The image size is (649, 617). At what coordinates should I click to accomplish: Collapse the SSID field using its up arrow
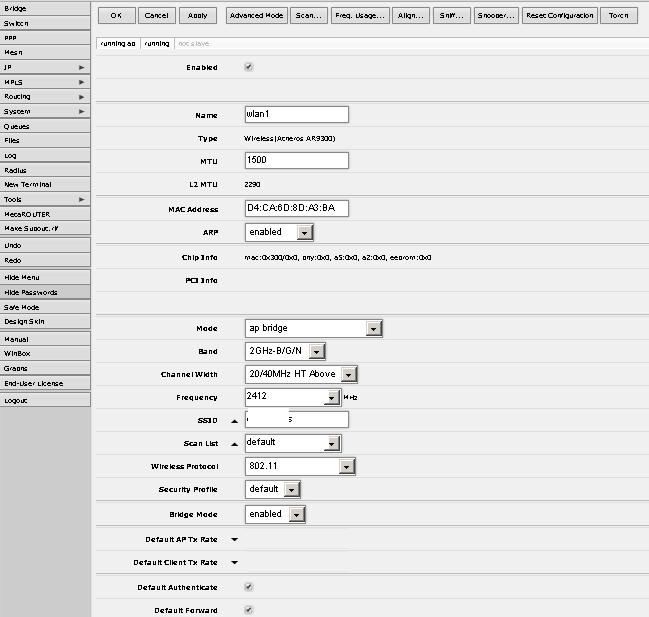tap(234, 421)
